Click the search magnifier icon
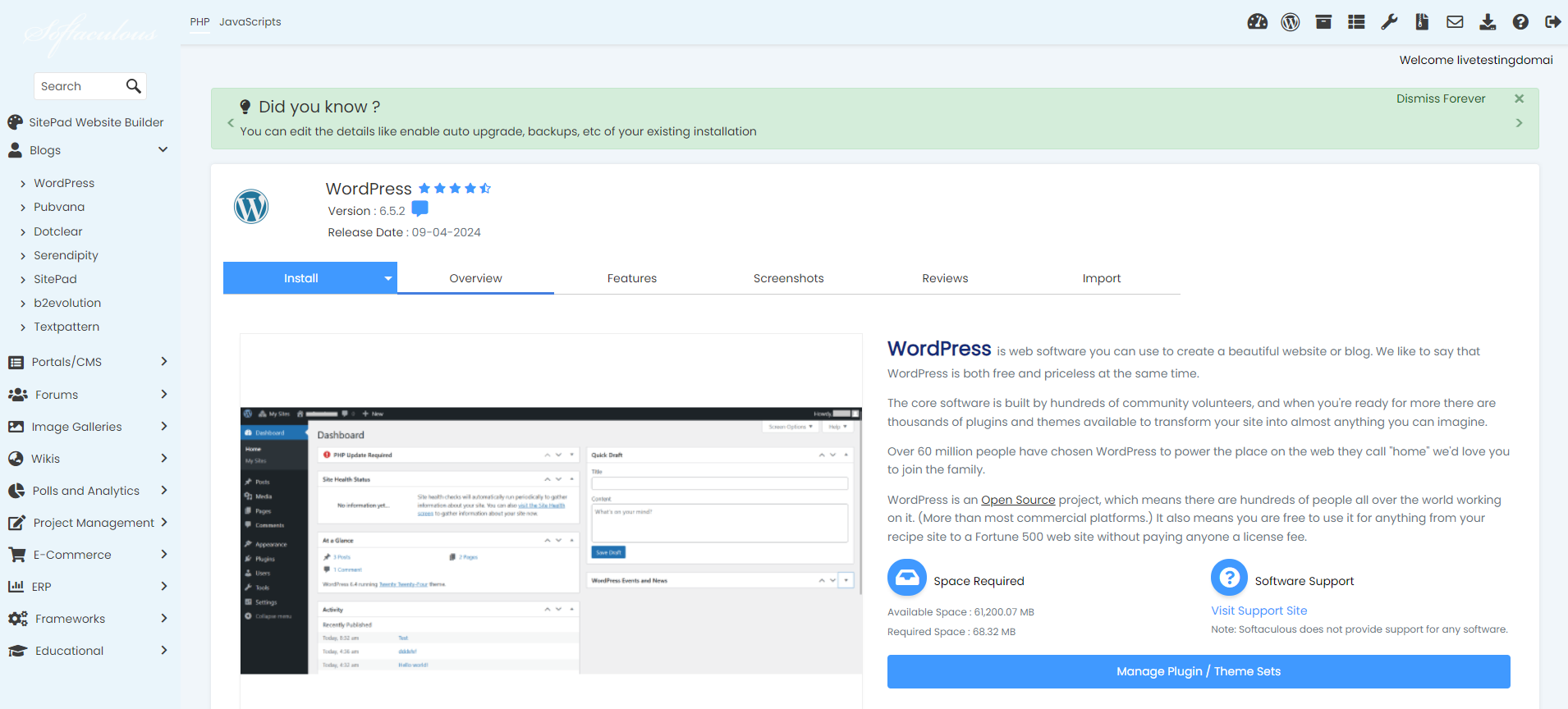The width and height of the screenshot is (1568, 709). click(x=133, y=86)
